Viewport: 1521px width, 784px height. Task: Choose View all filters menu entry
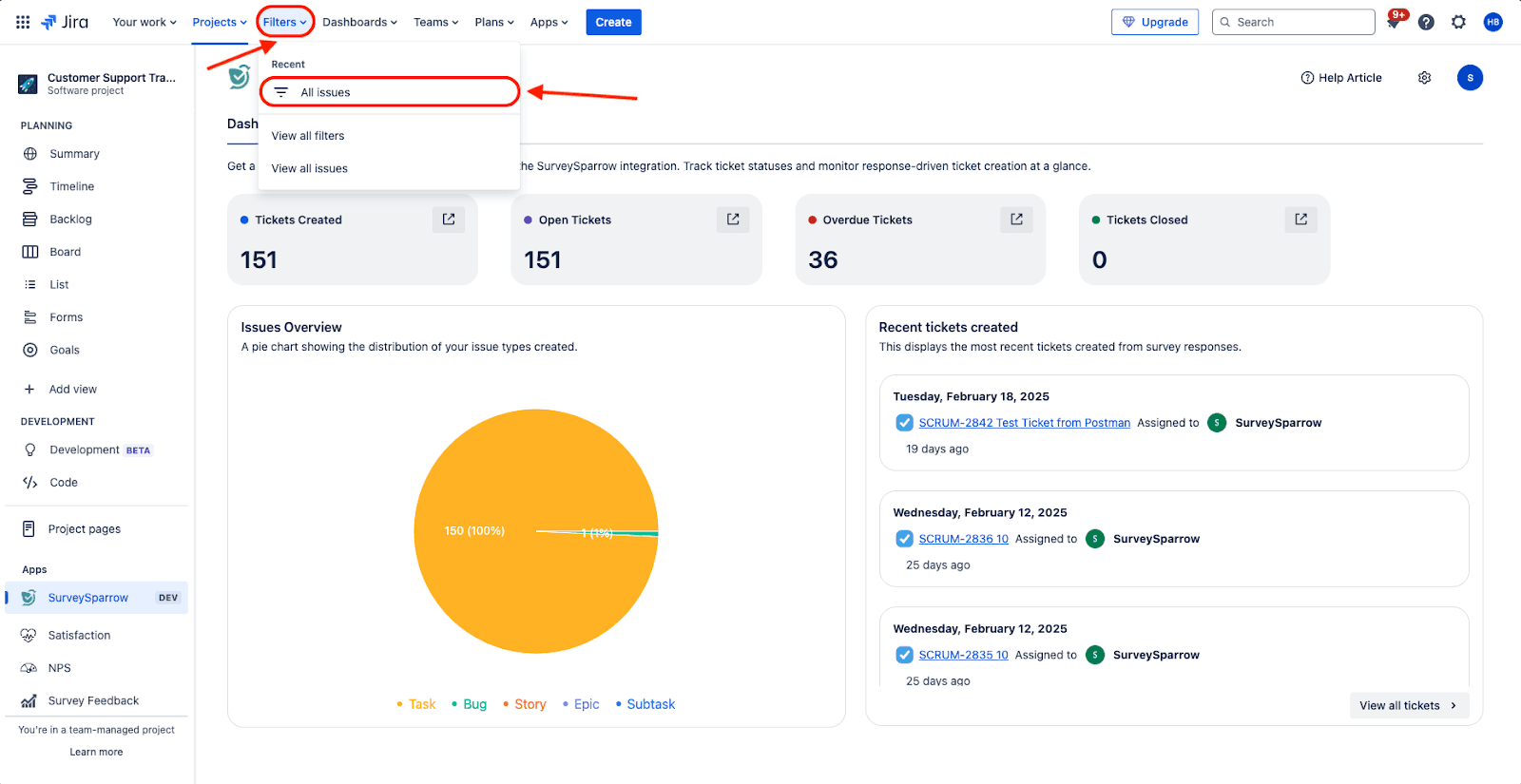308,136
